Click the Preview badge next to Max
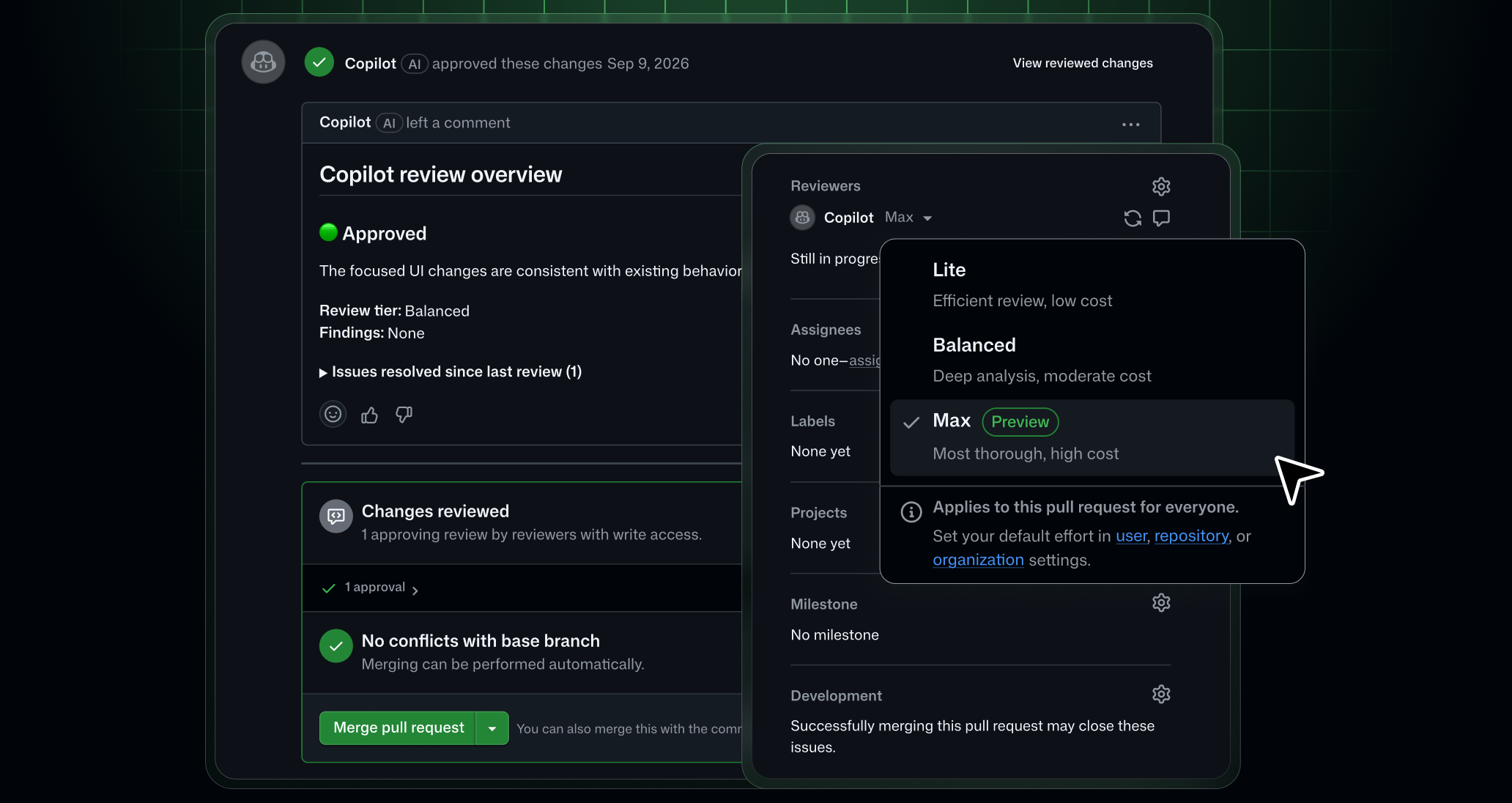The width and height of the screenshot is (1512, 803). coord(1020,421)
